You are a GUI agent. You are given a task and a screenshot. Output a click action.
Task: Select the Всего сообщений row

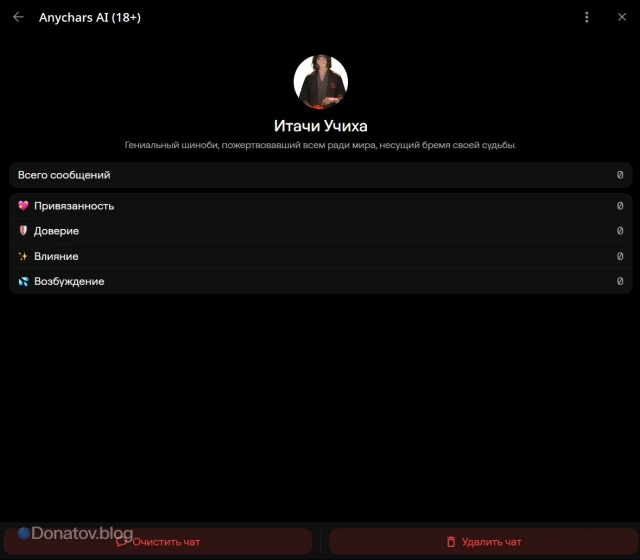(x=320, y=175)
